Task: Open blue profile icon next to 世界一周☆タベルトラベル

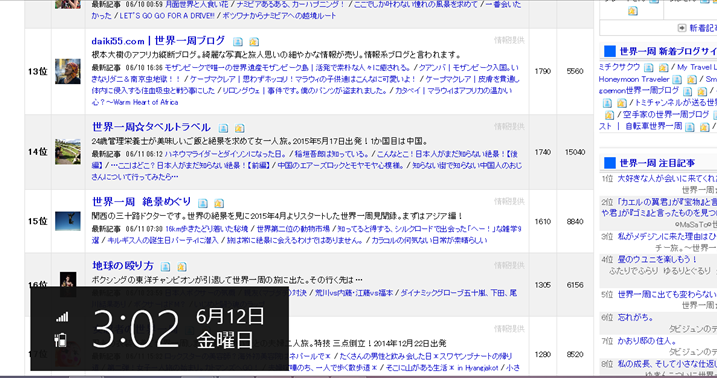Action: pos(223,128)
